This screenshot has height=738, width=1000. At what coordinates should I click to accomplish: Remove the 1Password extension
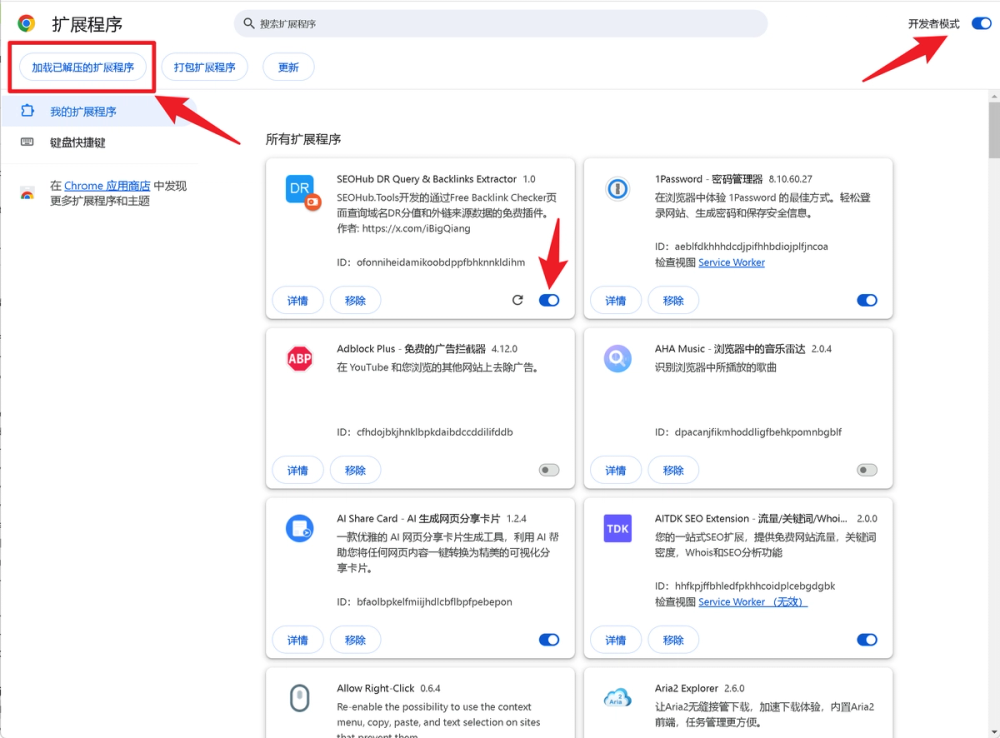pos(673,300)
